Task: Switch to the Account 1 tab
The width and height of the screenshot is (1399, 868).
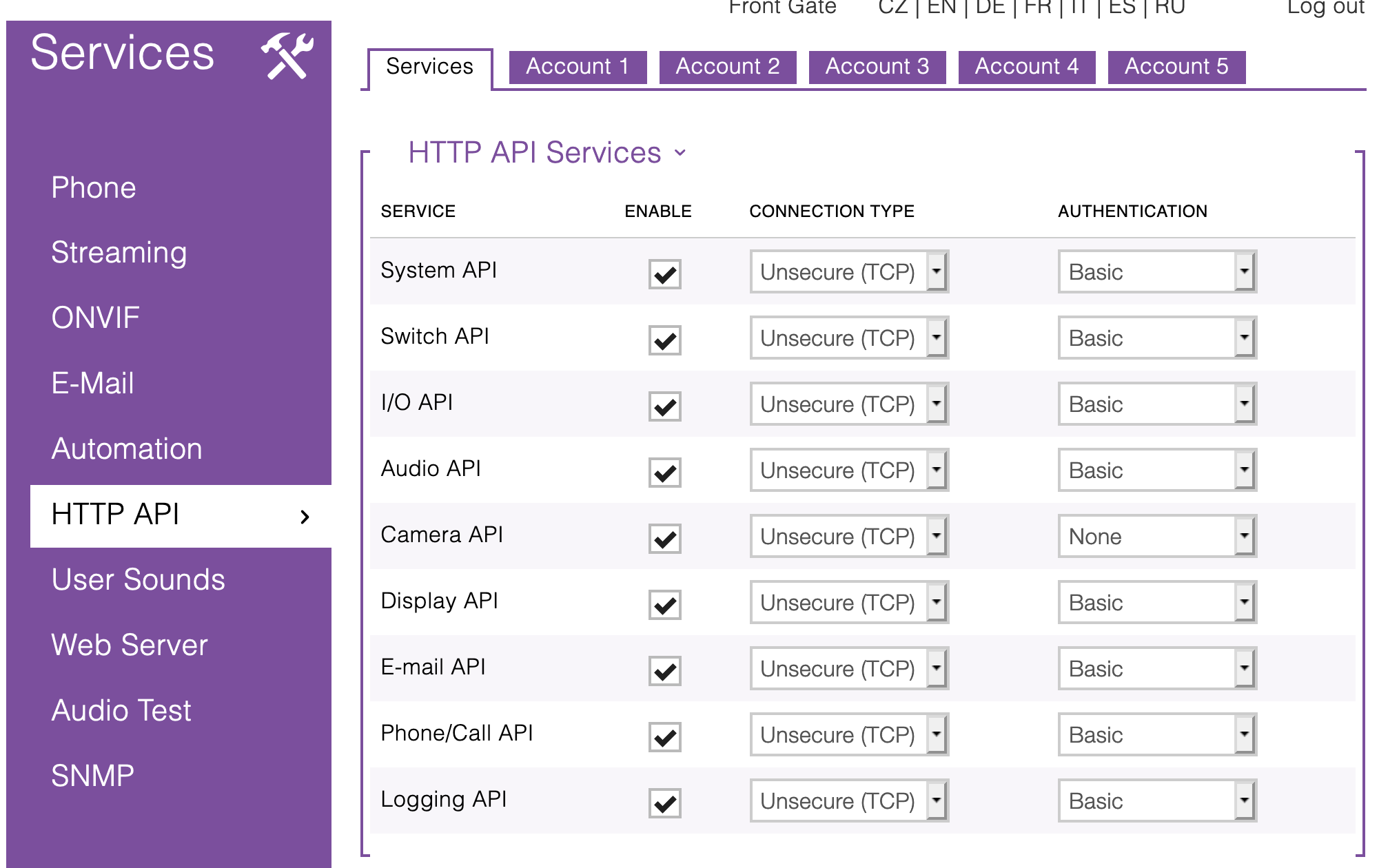Action: click(578, 67)
